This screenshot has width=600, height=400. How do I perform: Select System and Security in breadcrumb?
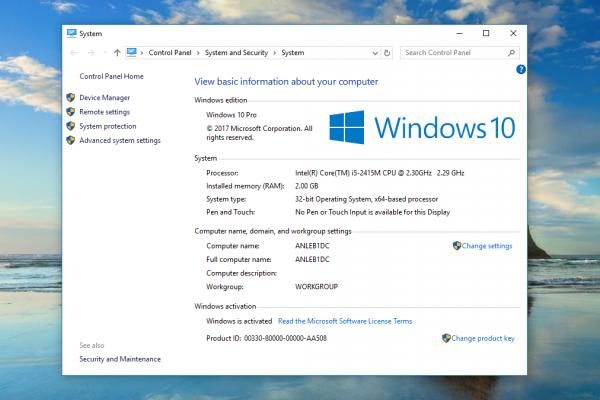click(236, 53)
